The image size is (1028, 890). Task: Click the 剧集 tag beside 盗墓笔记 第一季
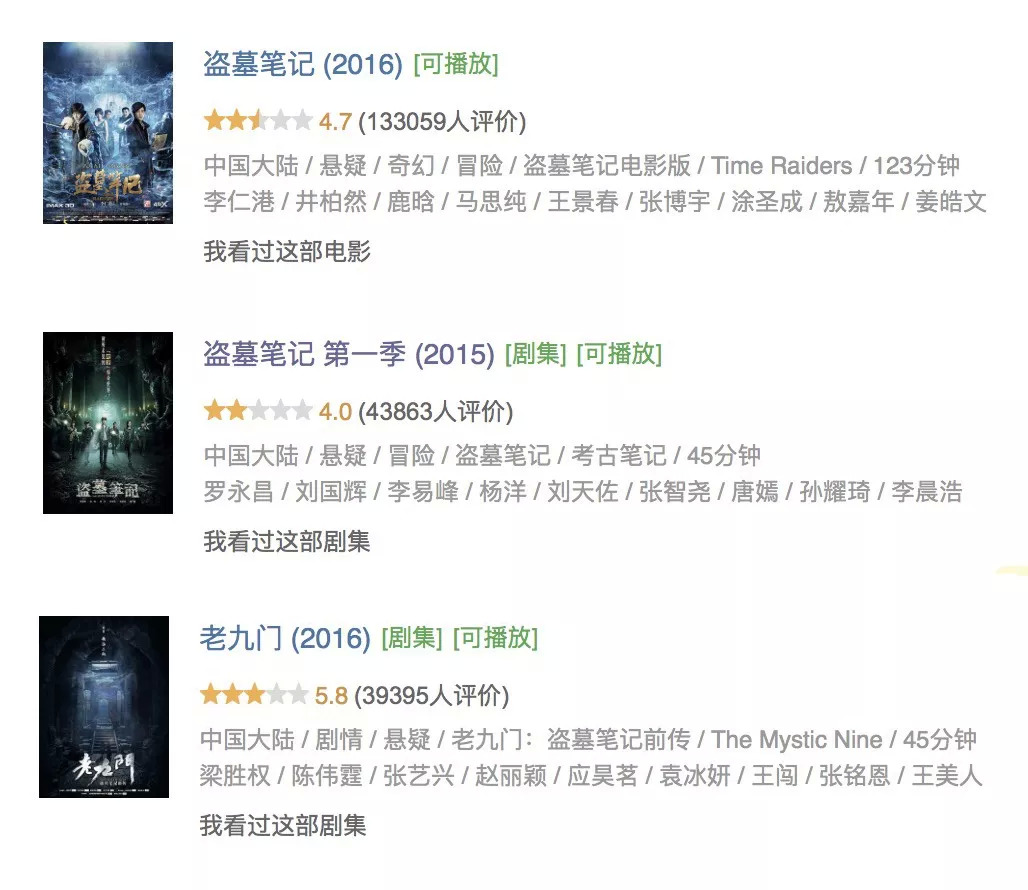536,355
